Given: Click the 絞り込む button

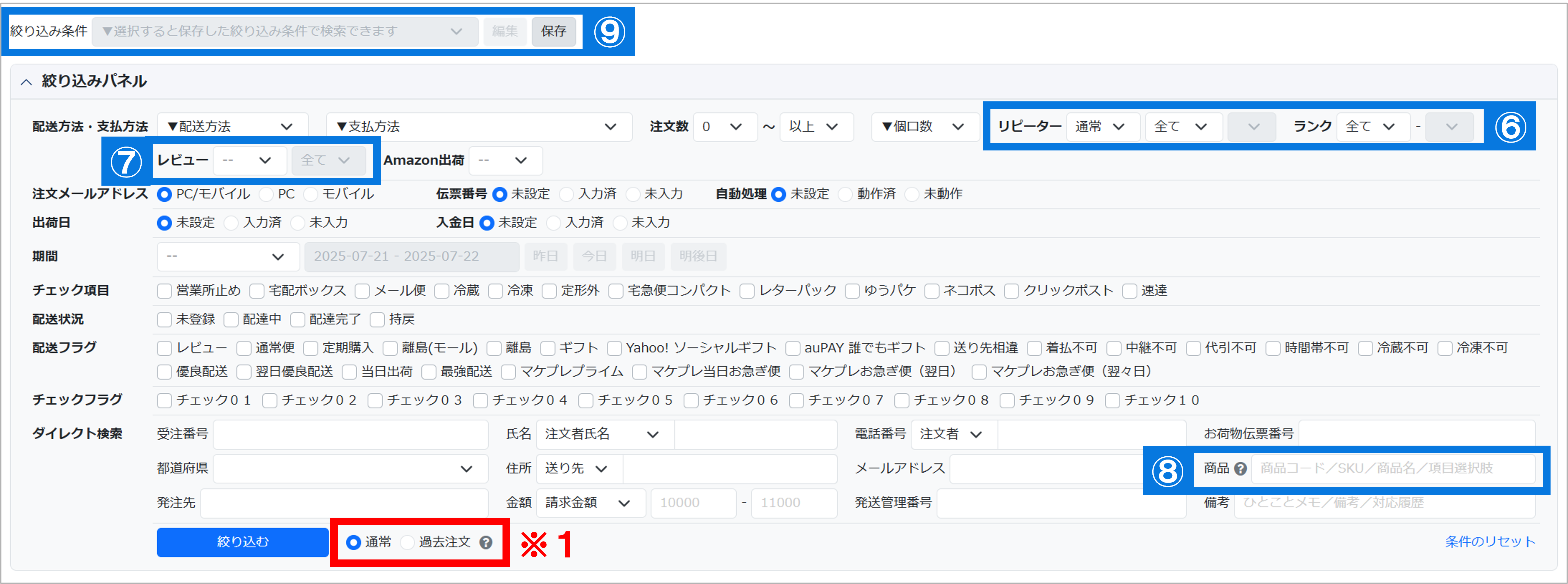Looking at the screenshot, I should pyautogui.click(x=242, y=541).
